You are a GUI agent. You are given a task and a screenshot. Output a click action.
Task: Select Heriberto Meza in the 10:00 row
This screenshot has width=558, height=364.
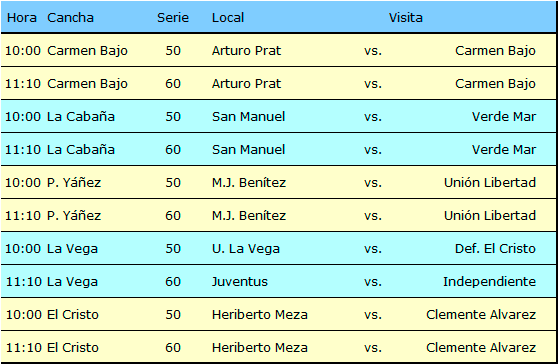260,315
